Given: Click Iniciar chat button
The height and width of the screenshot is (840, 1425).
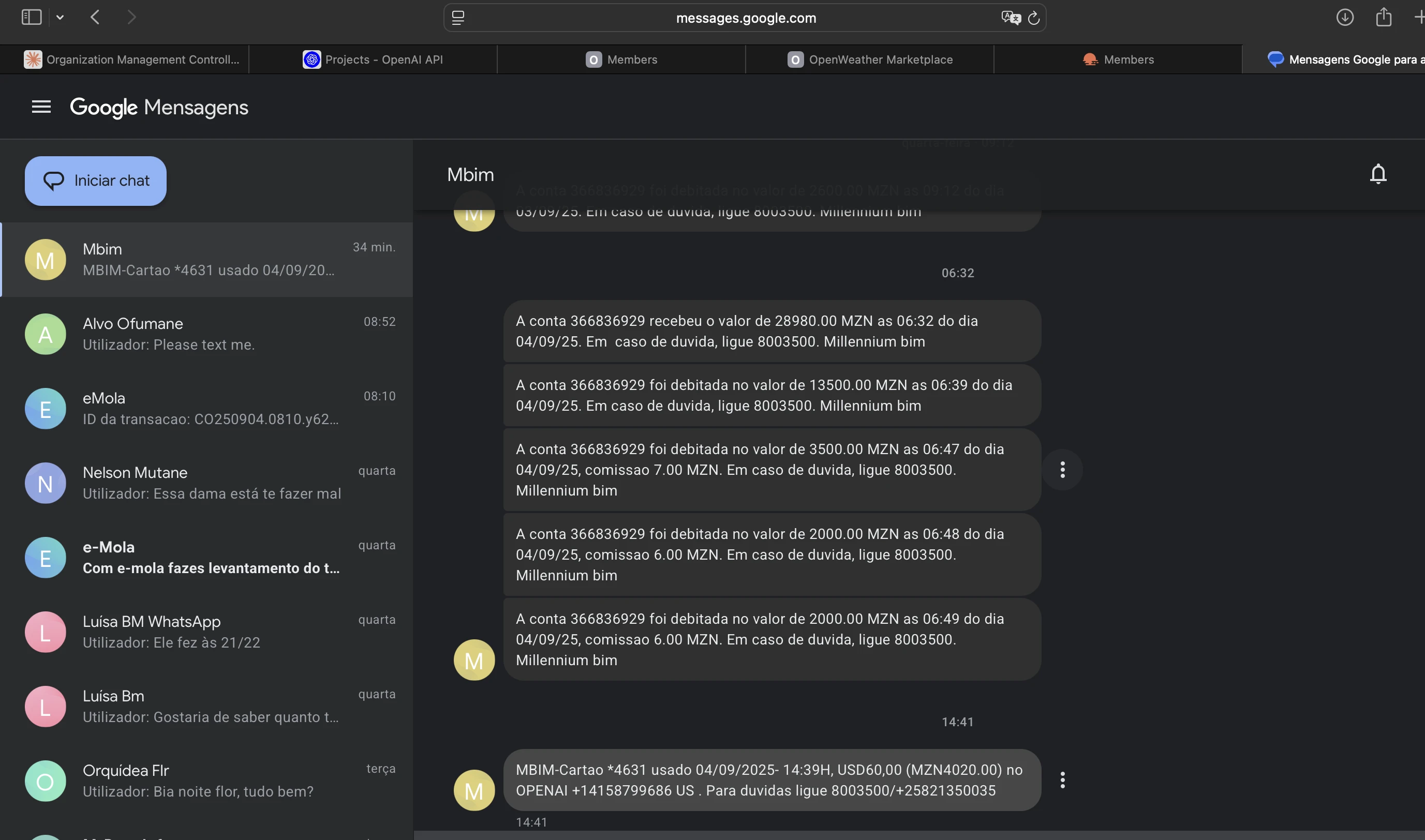Looking at the screenshot, I should [x=96, y=181].
